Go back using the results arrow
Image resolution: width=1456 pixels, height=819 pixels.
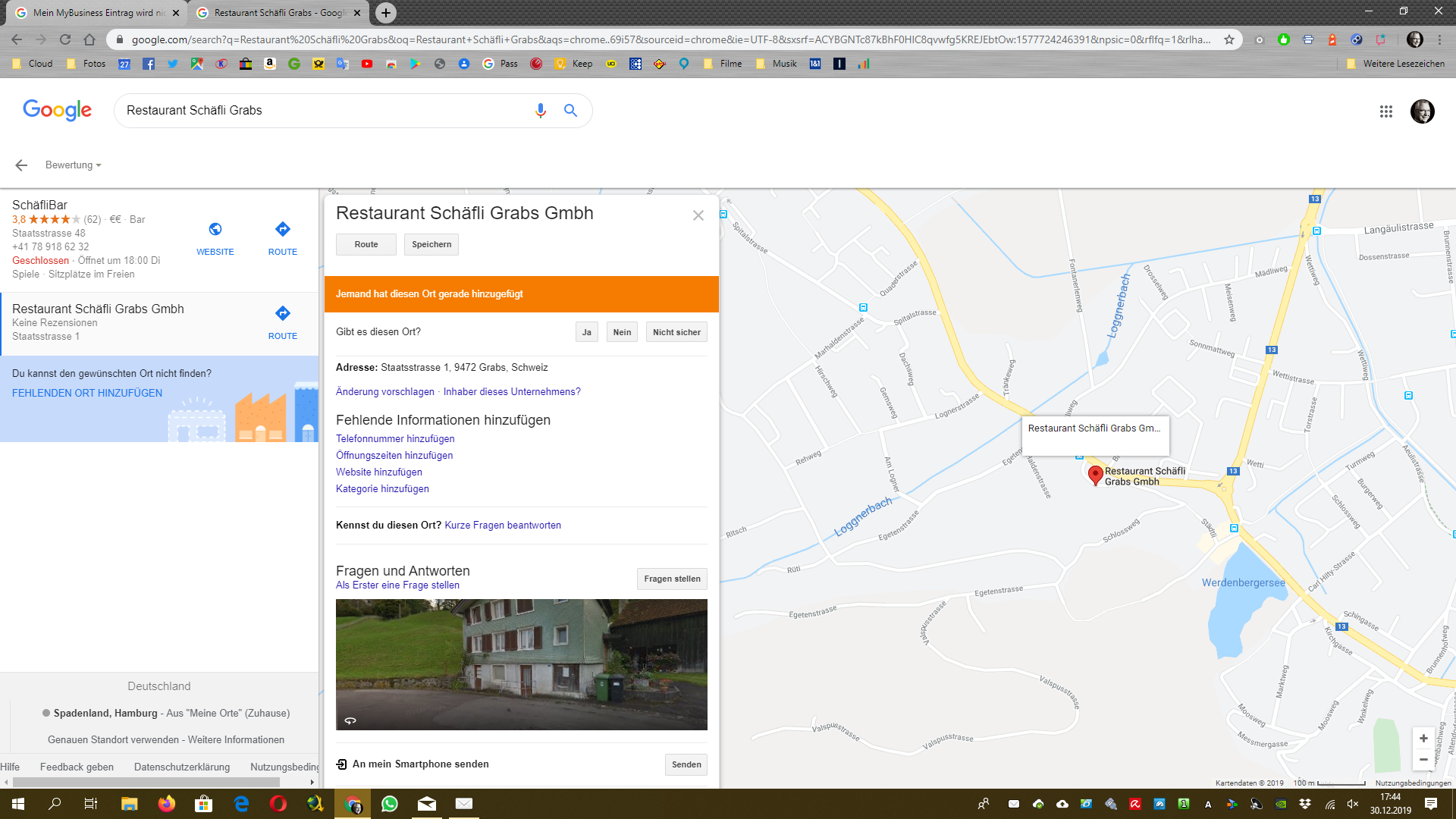(x=21, y=165)
